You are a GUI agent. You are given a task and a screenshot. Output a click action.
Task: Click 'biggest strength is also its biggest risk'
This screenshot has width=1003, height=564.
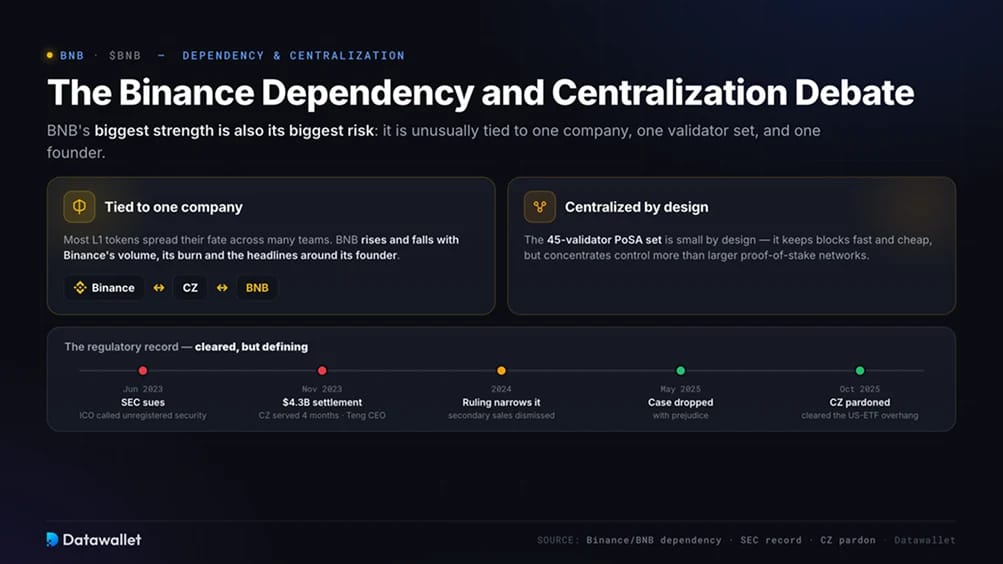click(x=234, y=130)
